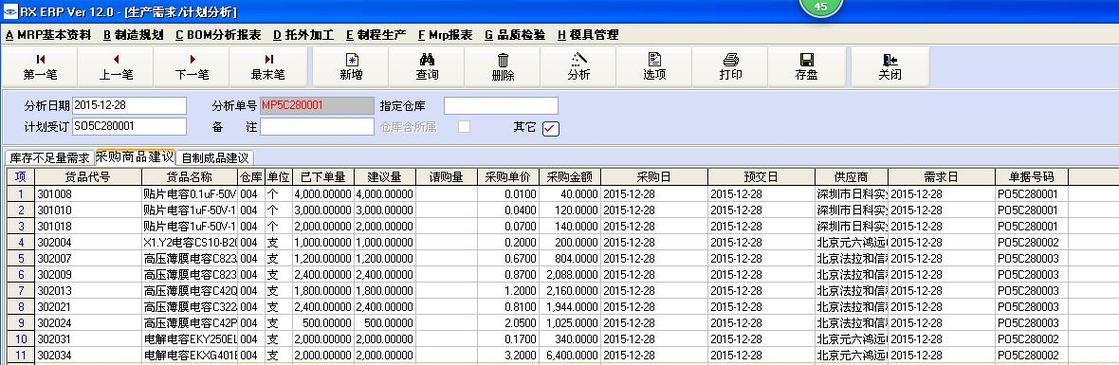Open menu F Mrp报表
The image size is (1119, 365).
(445, 34)
